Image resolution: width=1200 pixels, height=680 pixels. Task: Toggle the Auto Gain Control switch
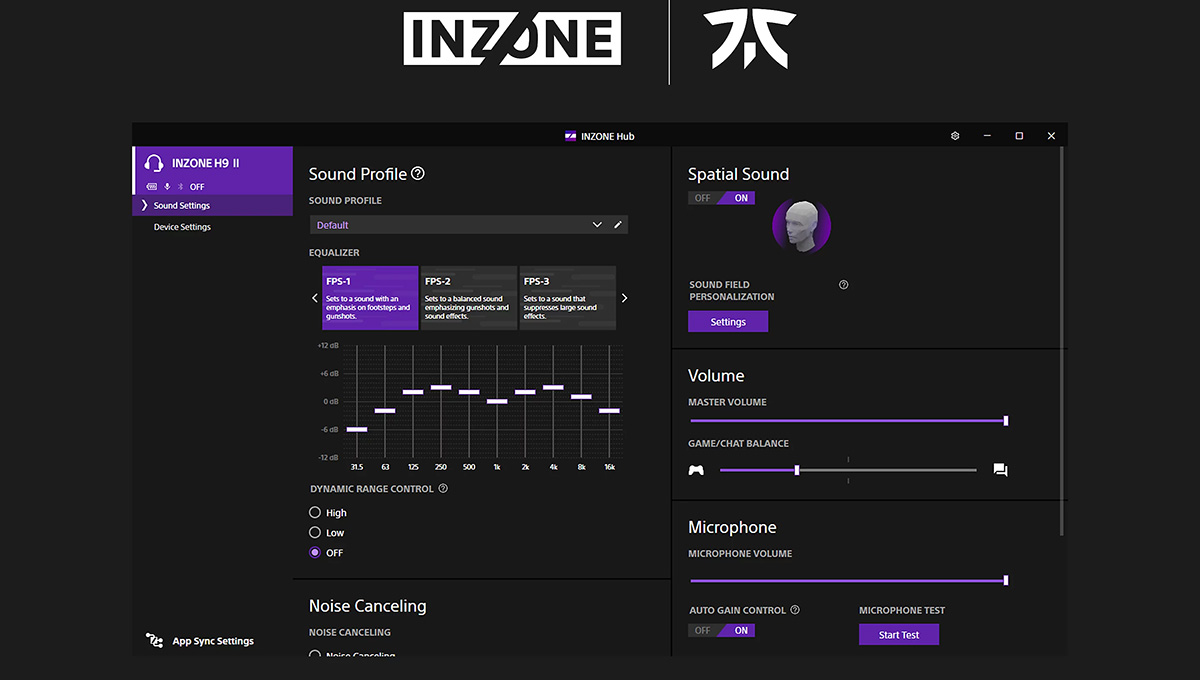click(721, 630)
